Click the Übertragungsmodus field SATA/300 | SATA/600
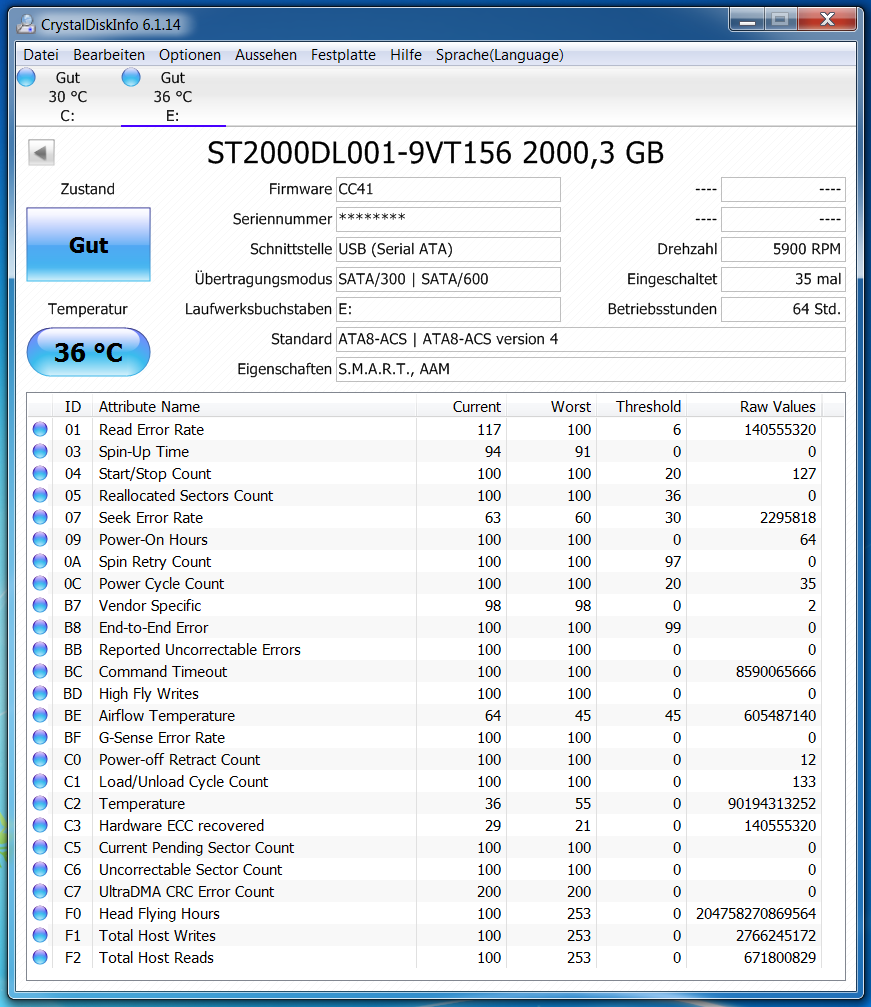 coord(448,279)
